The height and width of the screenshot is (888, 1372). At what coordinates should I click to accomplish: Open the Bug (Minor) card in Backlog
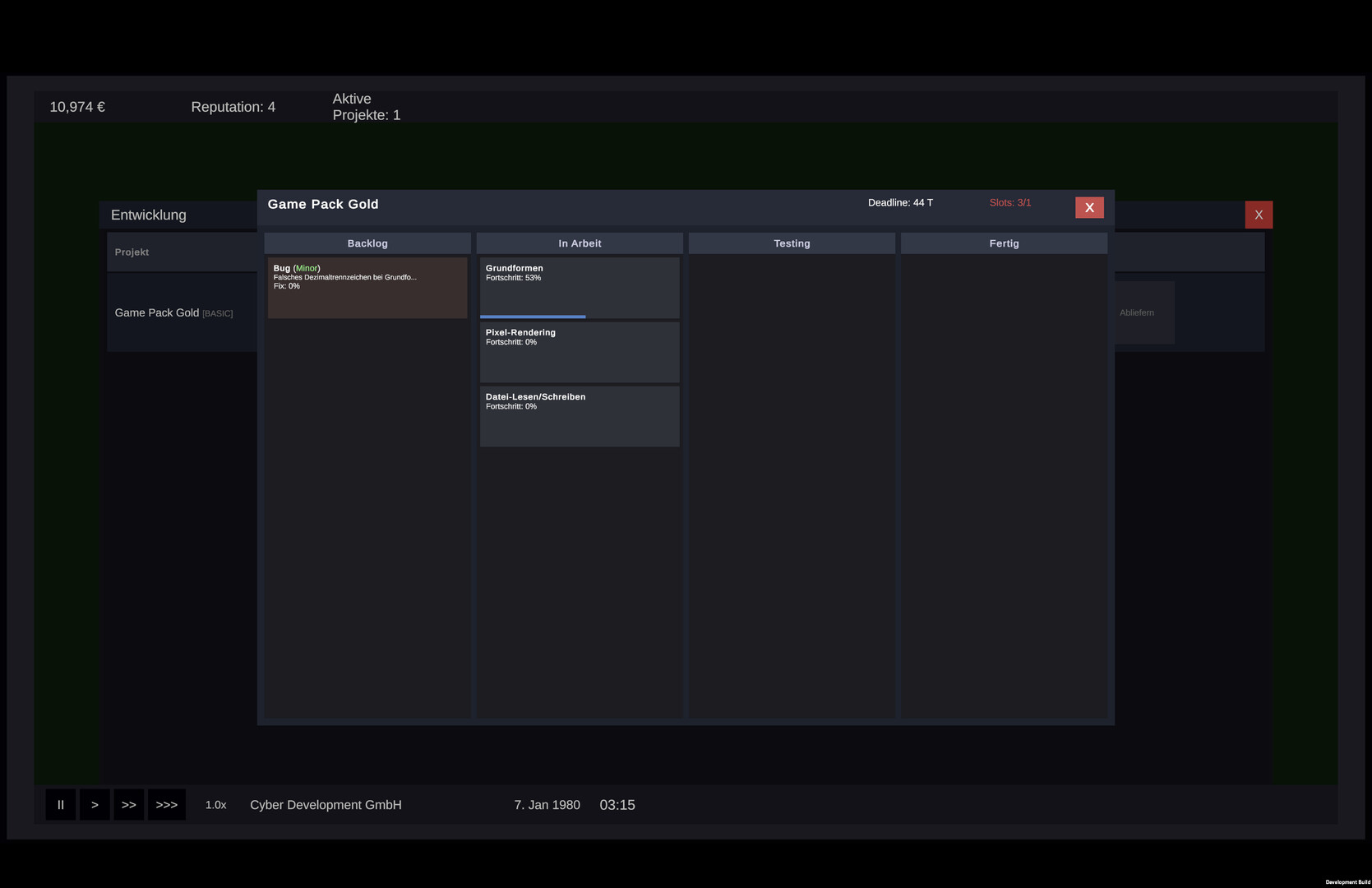[x=367, y=287]
